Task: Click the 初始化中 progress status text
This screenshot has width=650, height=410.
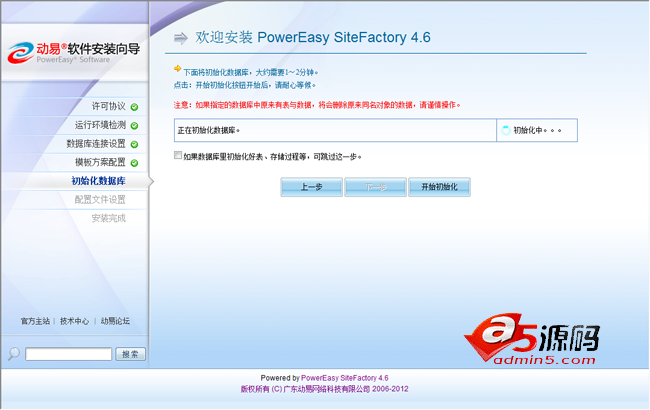Action: pyautogui.click(x=537, y=130)
